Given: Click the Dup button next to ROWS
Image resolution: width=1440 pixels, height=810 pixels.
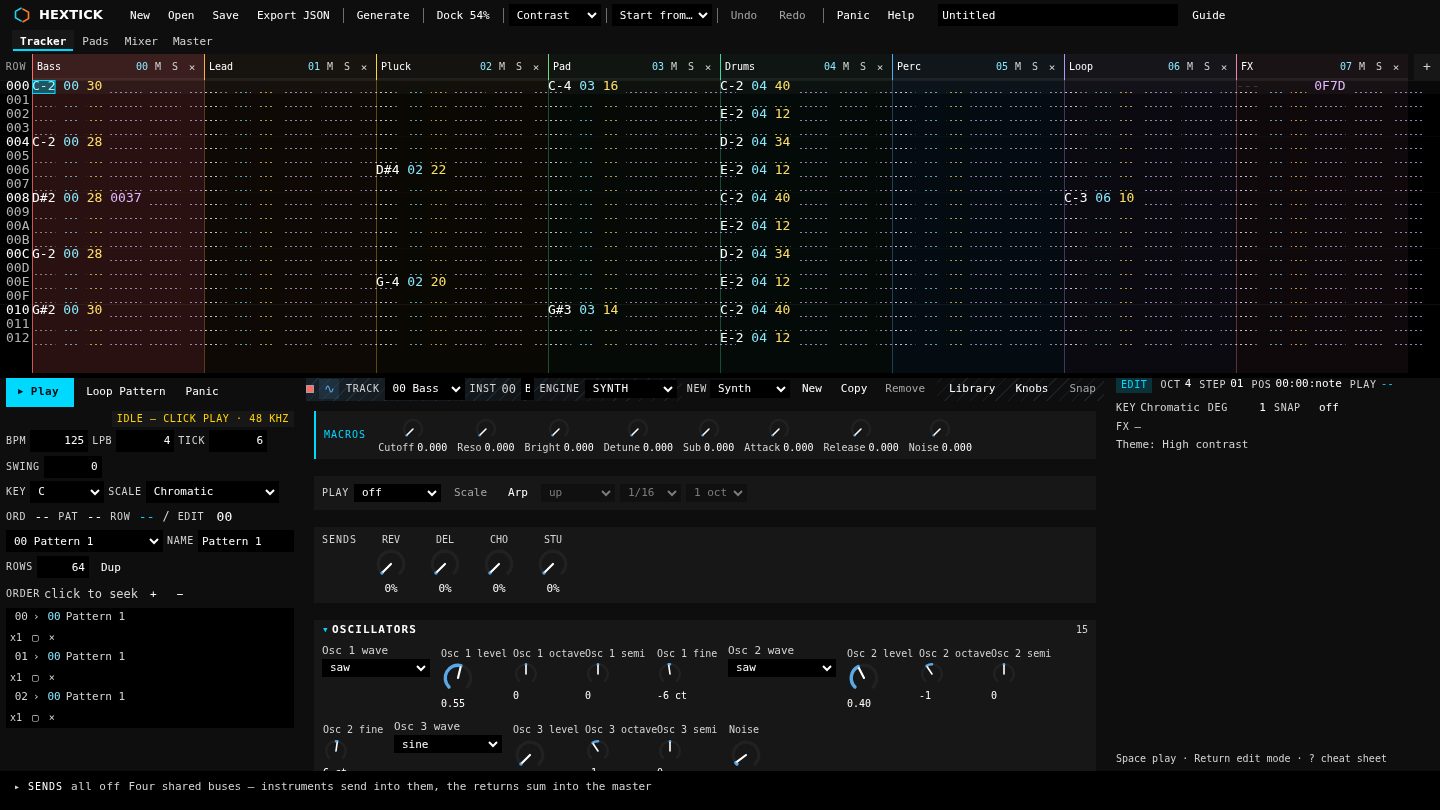Looking at the screenshot, I should pyautogui.click(x=111, y=567).
